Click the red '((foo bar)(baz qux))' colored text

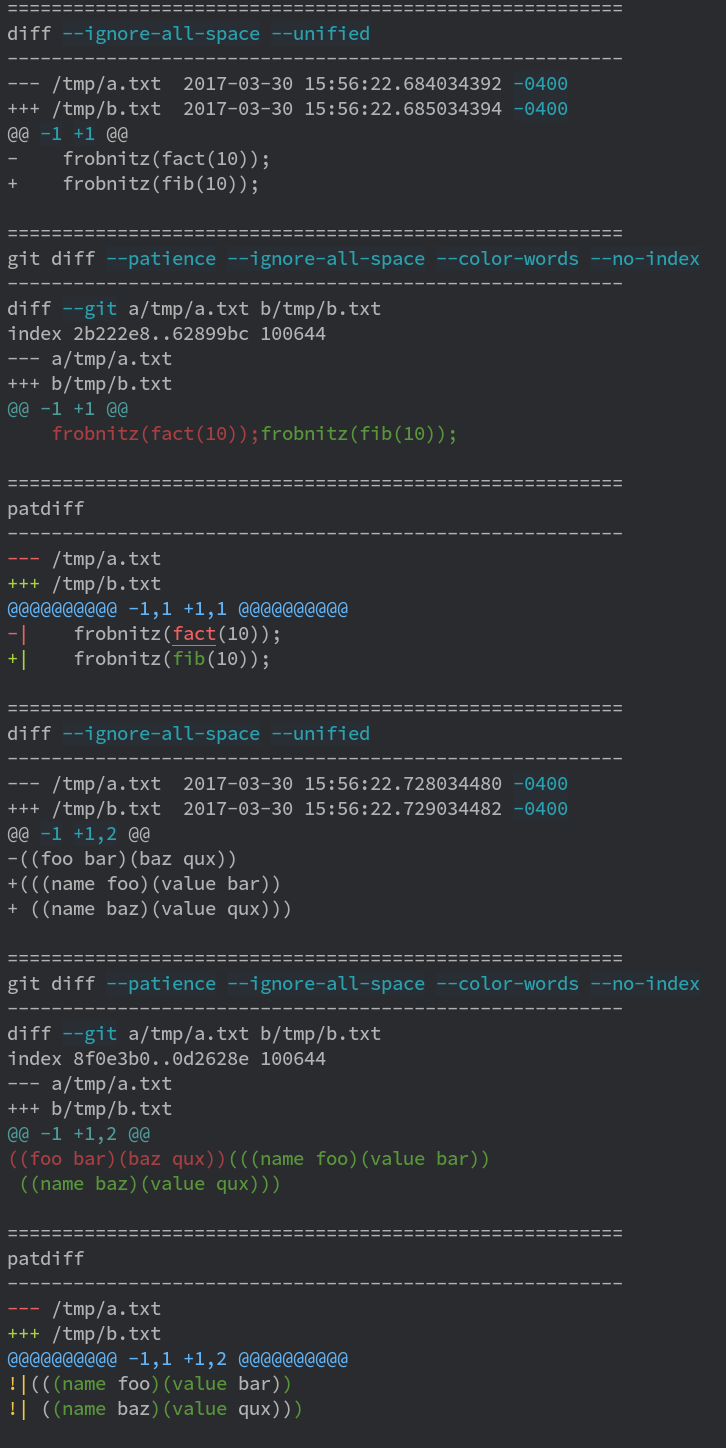(118, 1159)
